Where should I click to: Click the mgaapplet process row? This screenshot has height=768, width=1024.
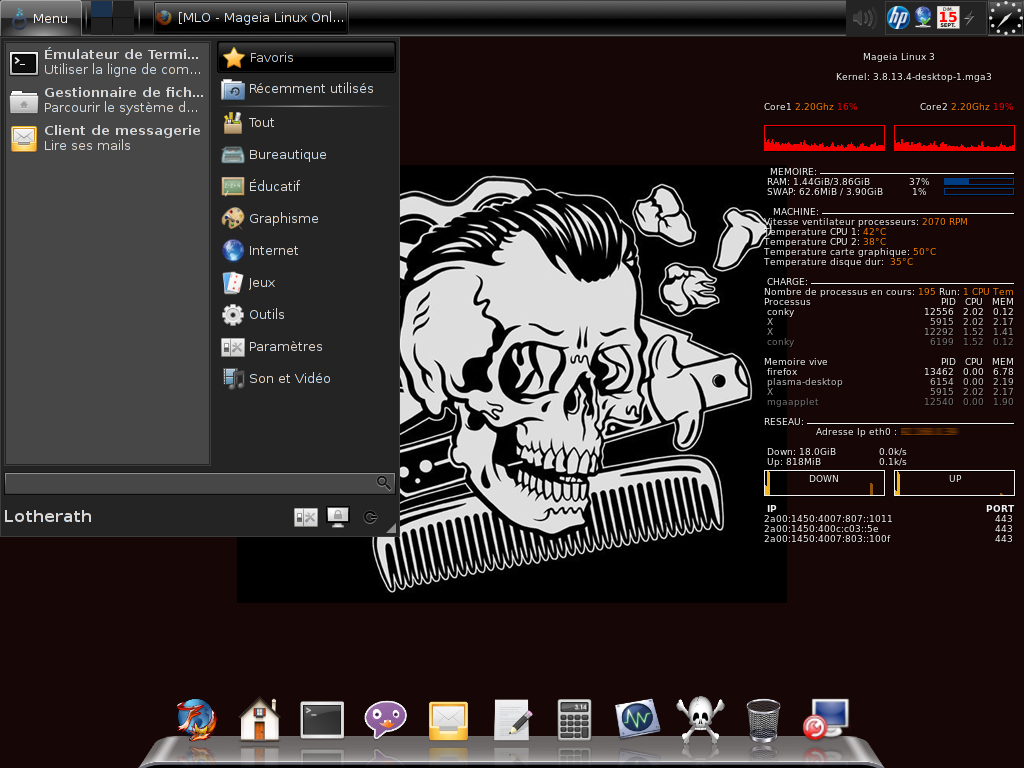pyautogui.click(x=889, y=402)
